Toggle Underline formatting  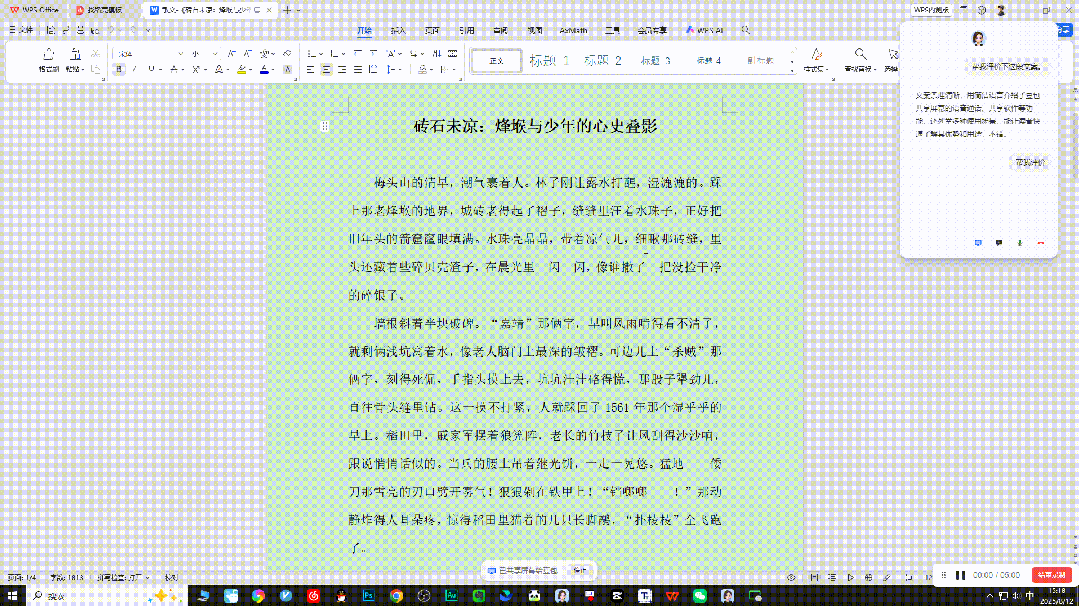pos(151,69)
